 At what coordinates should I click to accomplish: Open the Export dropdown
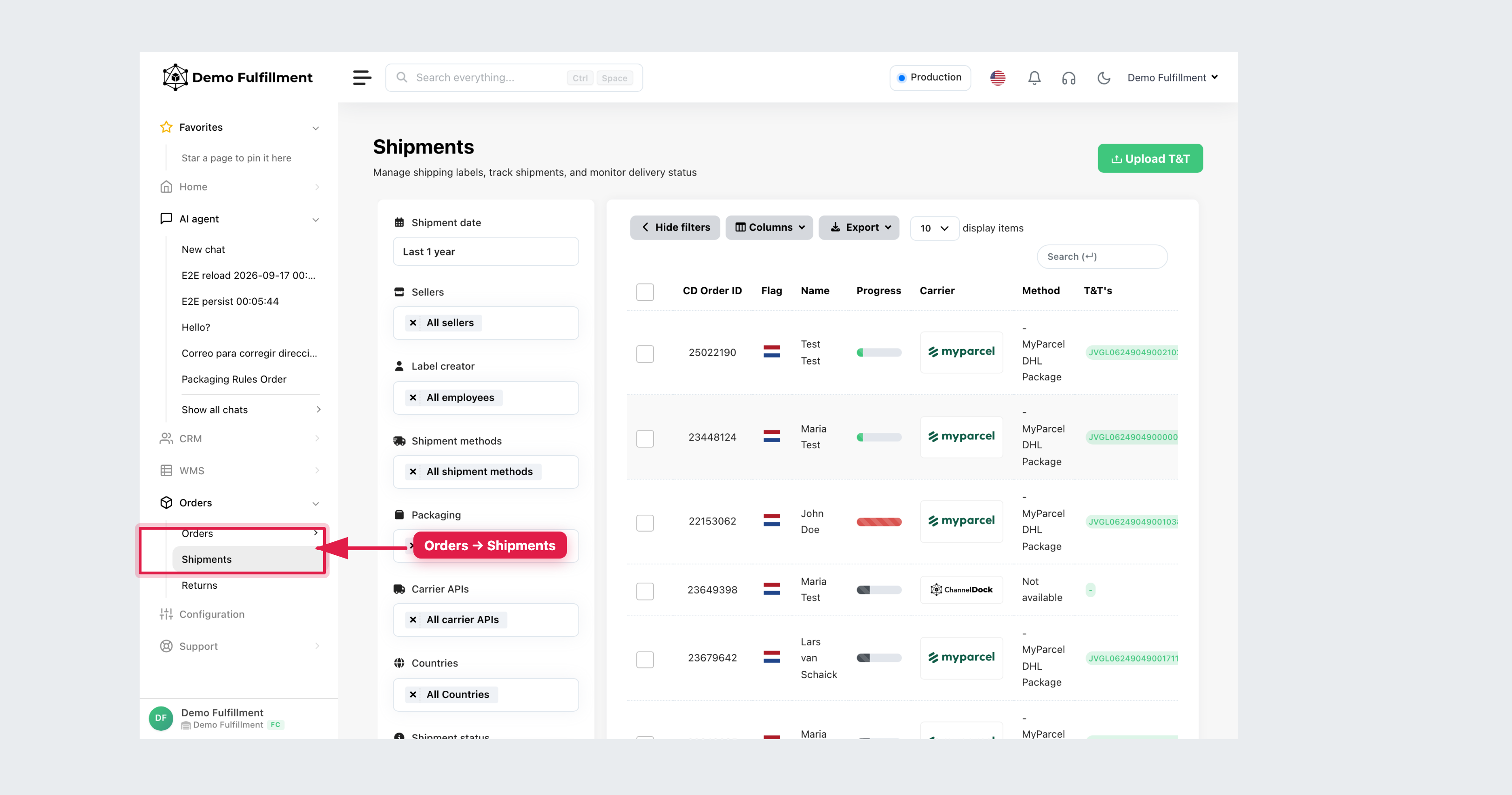click(x=859, y=228)
